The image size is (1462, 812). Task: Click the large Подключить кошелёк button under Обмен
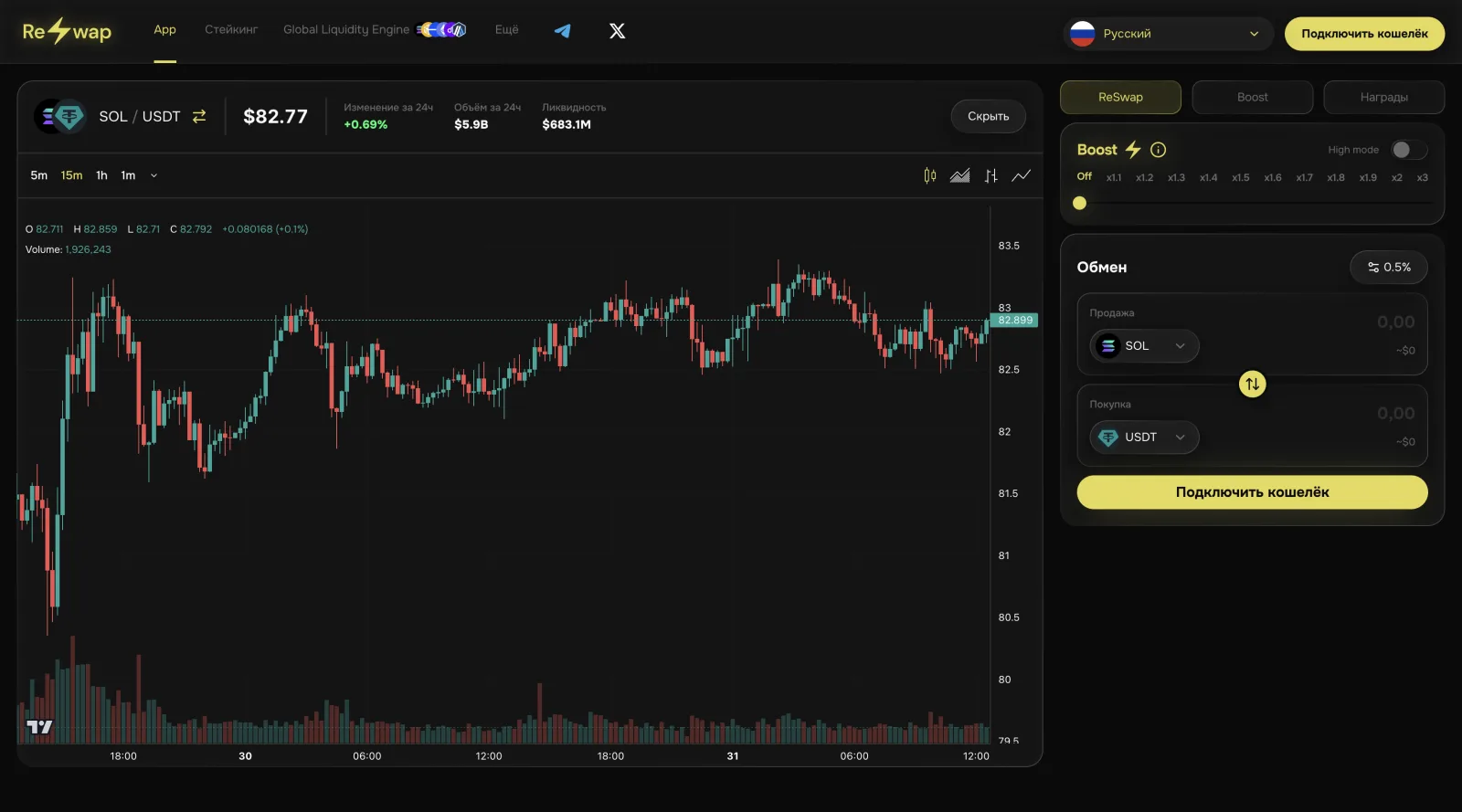pyautogui.click(x=1253, y=492)
